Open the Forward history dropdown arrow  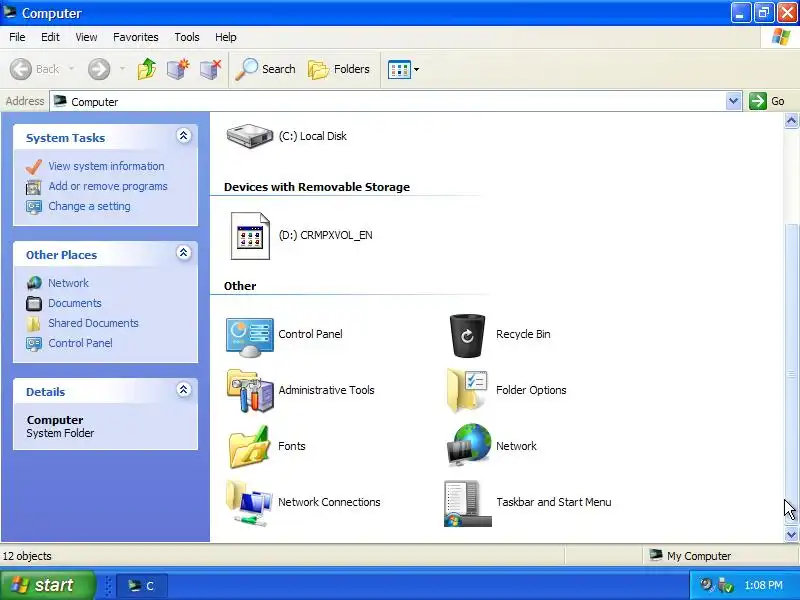pos(122,69)
